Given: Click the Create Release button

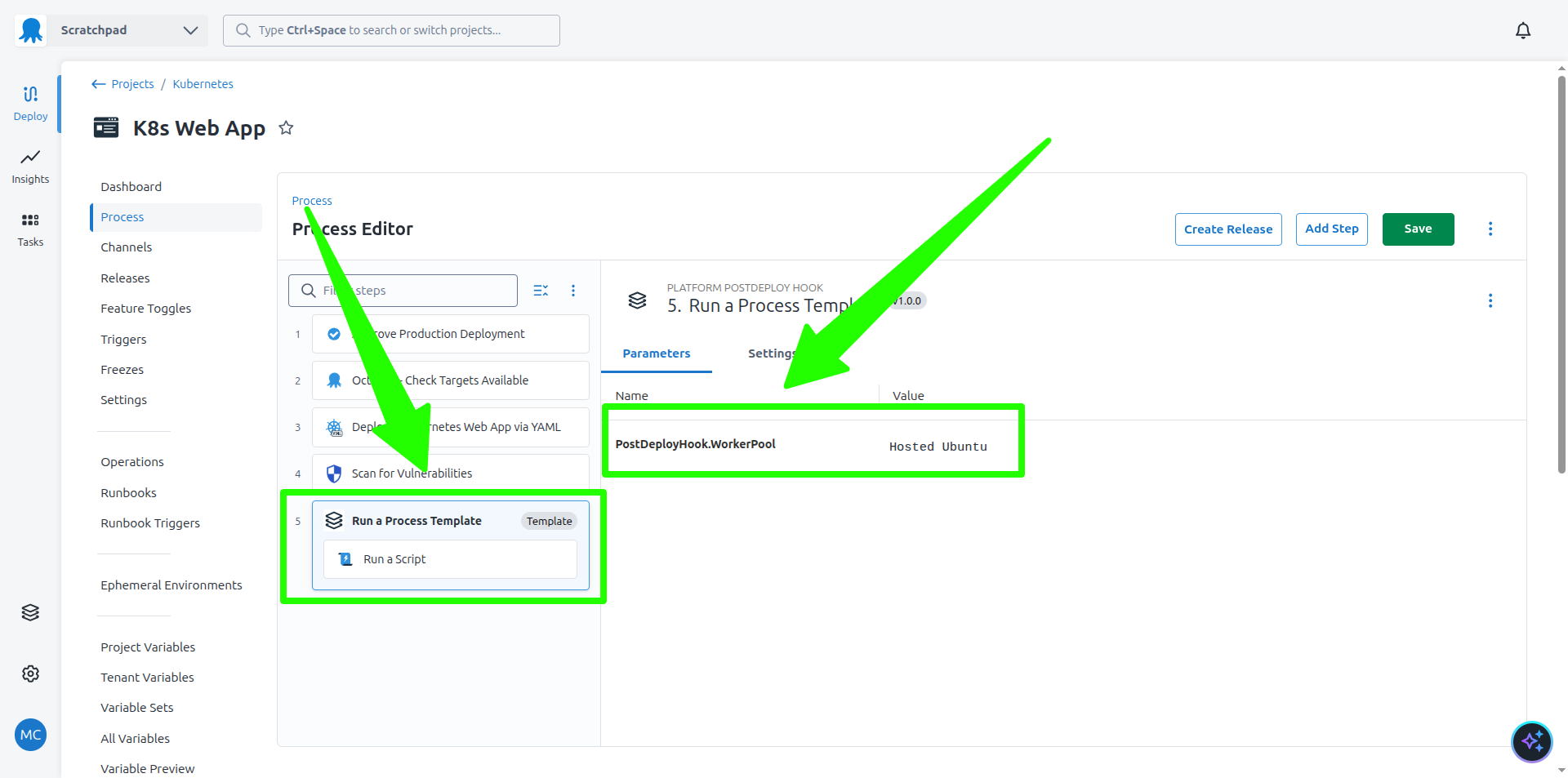Looking at the screenshot, I should click(x=1227, y=229).
